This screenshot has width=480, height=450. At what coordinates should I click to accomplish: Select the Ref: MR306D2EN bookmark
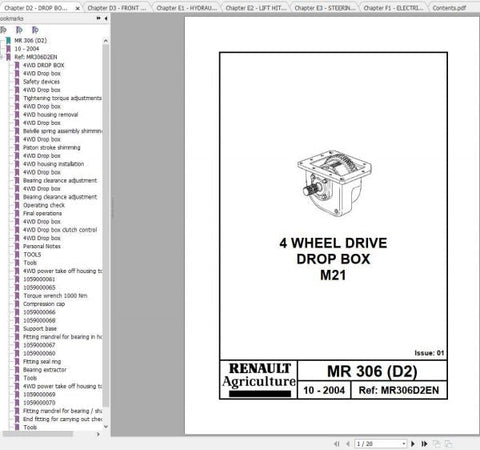point(36,57)
